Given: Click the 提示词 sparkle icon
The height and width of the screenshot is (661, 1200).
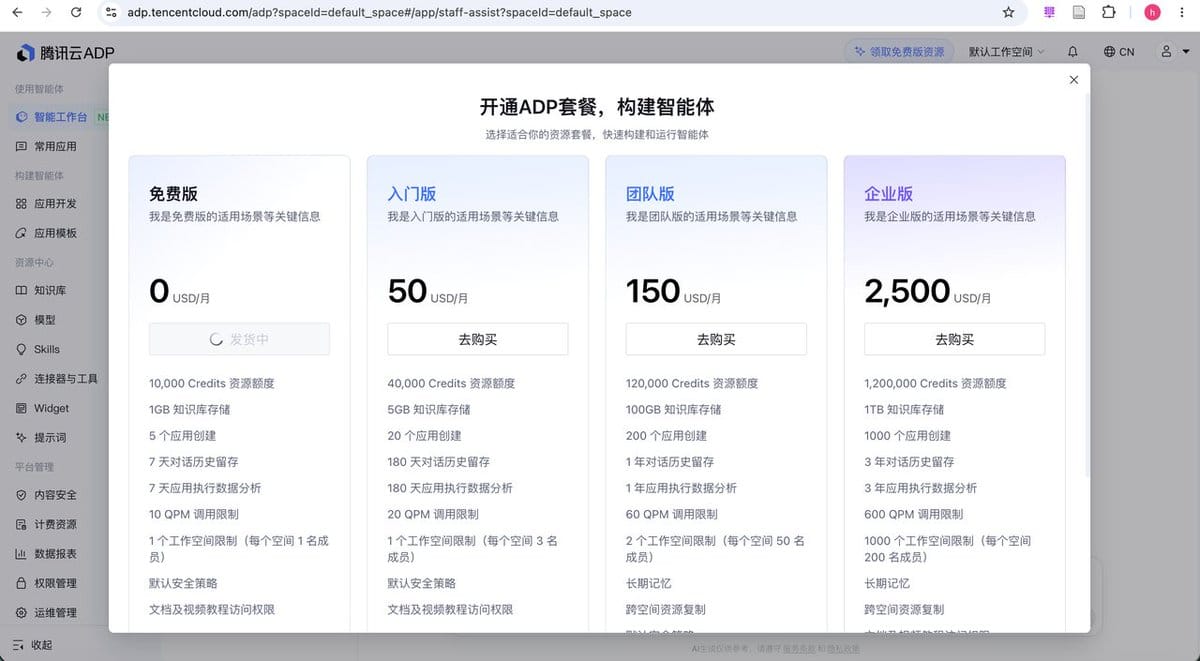Looking at the screenshot, I should 21,438.
